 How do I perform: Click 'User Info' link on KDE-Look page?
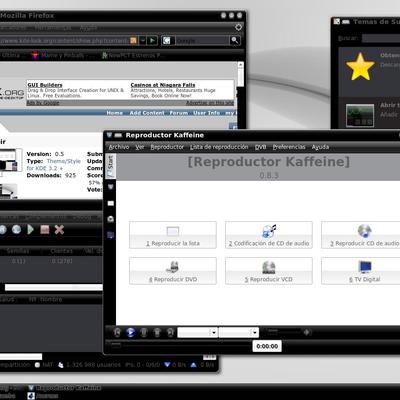[207, 113]
